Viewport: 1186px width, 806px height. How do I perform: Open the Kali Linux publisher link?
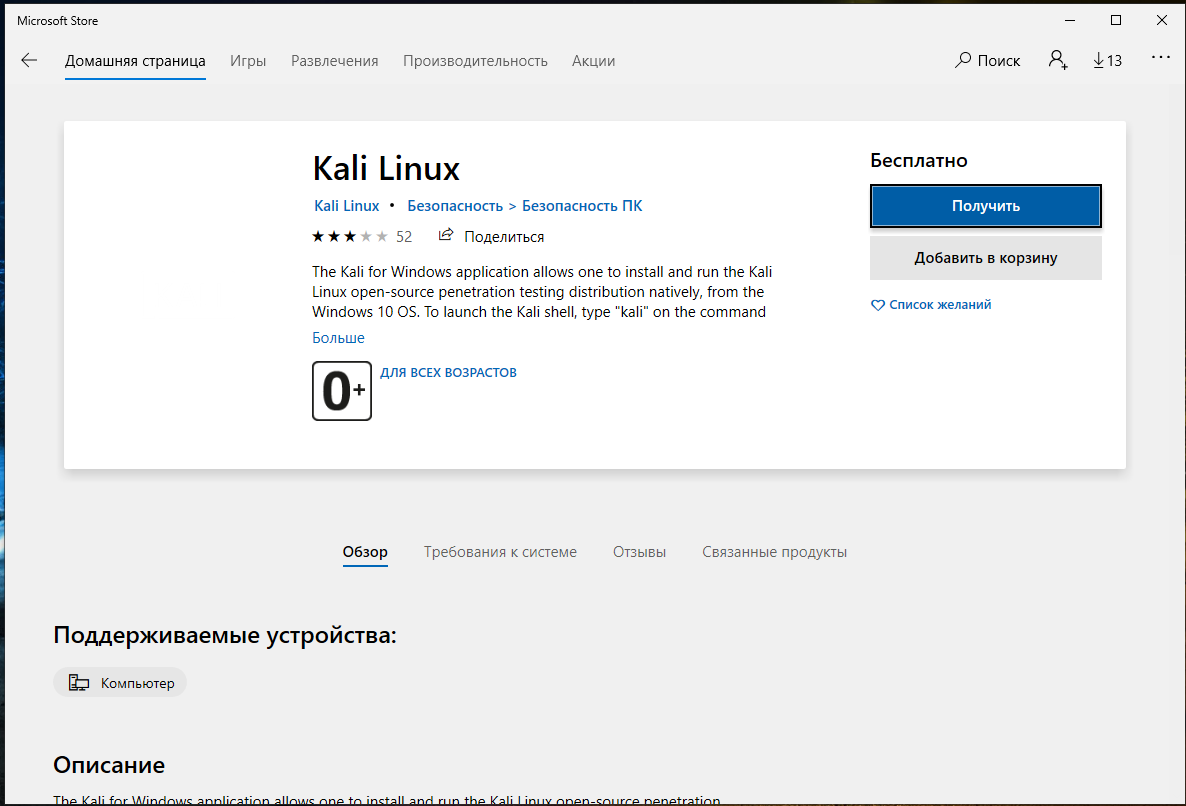point(346,206)
